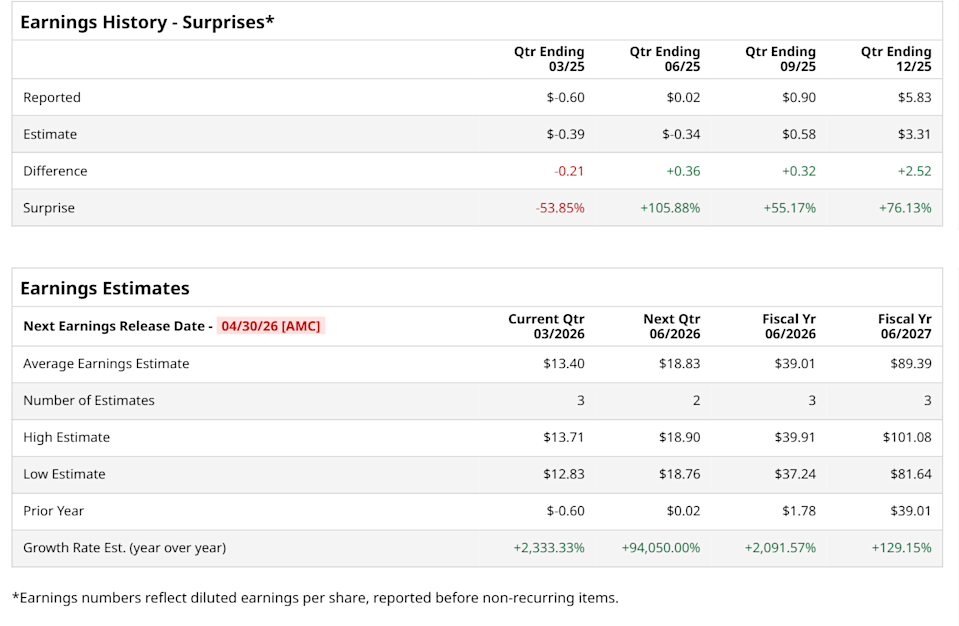Image resolution: width=959 pixels, height=626 pixels.
Task: Click the $101.08 high estimate value
Action: [x=906, y=437]
